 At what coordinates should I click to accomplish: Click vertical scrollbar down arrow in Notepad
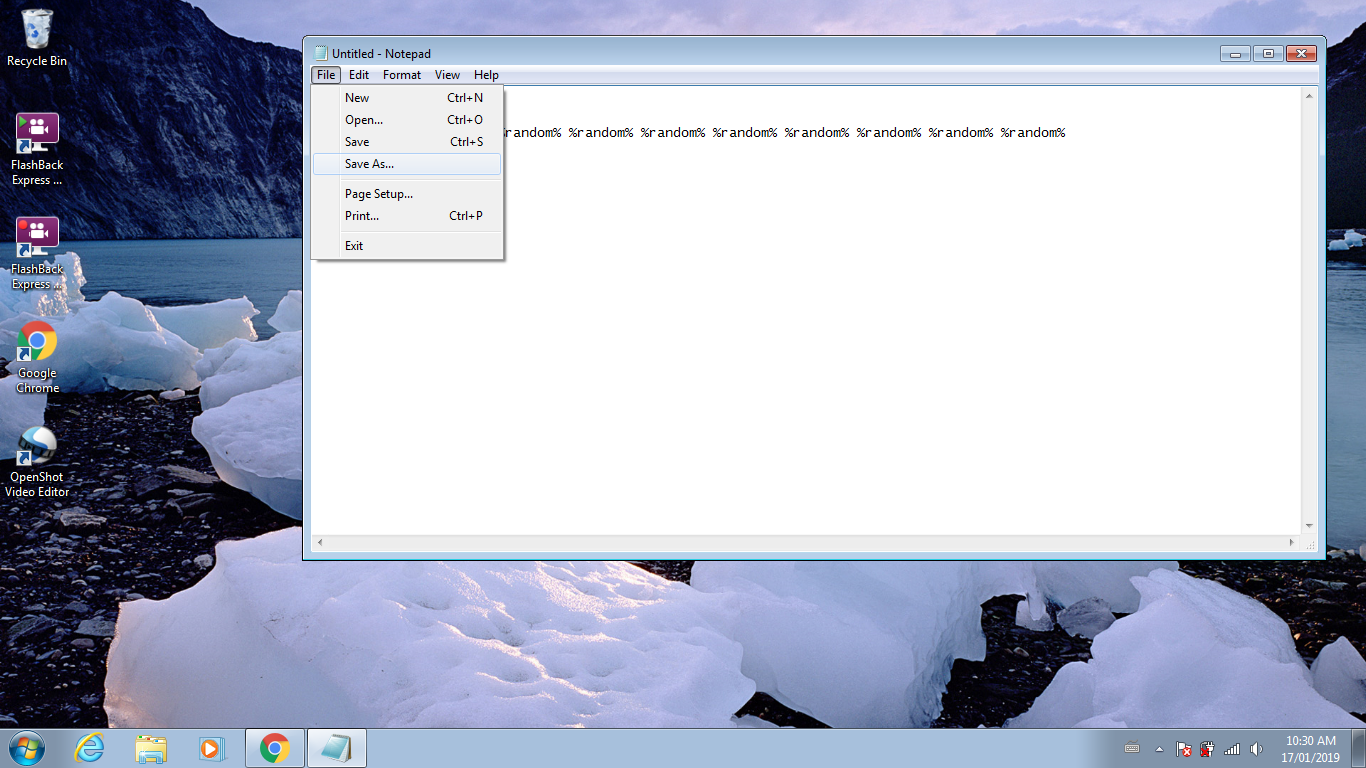coord(1309,526)
